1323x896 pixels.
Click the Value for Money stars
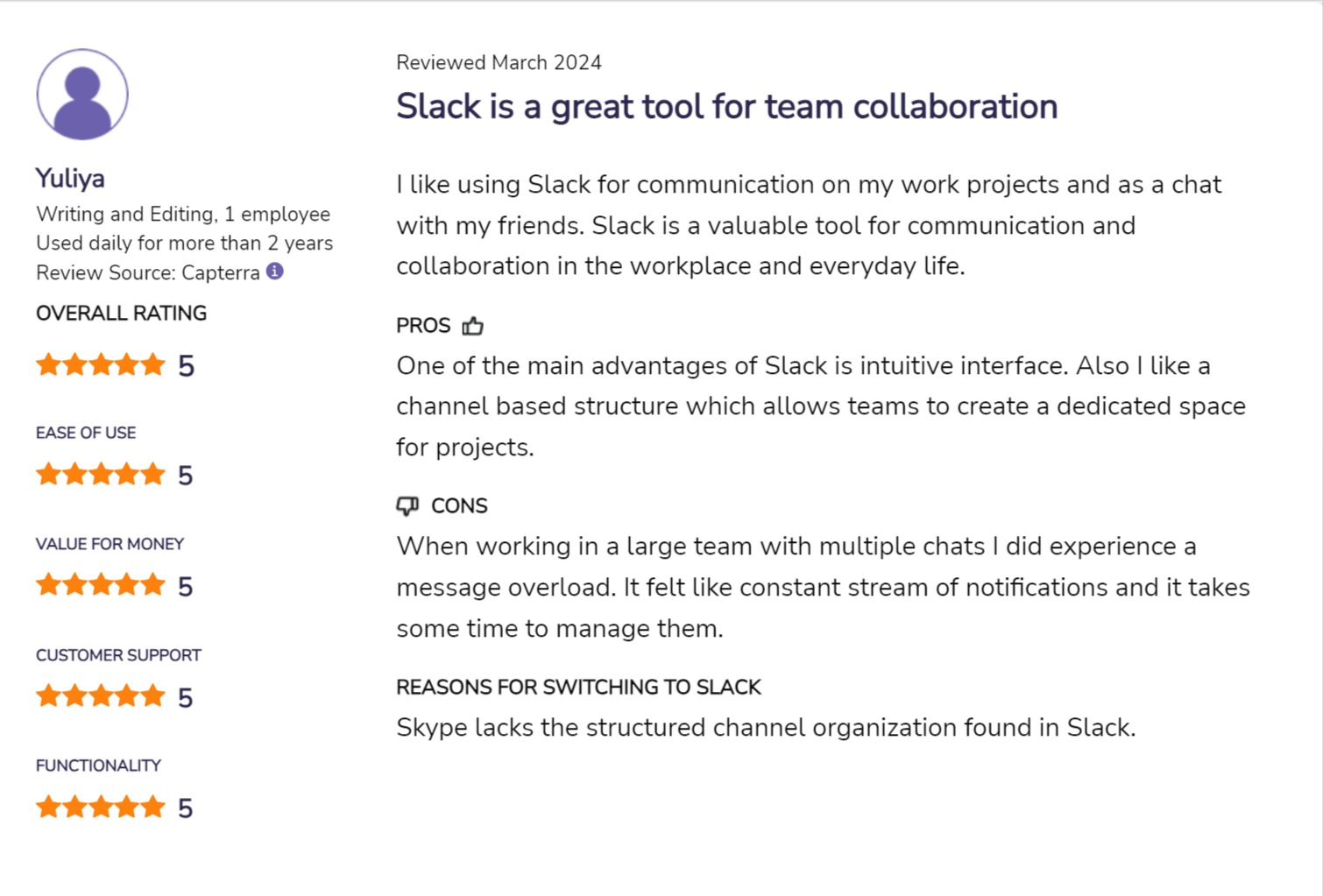coord(101,585)
